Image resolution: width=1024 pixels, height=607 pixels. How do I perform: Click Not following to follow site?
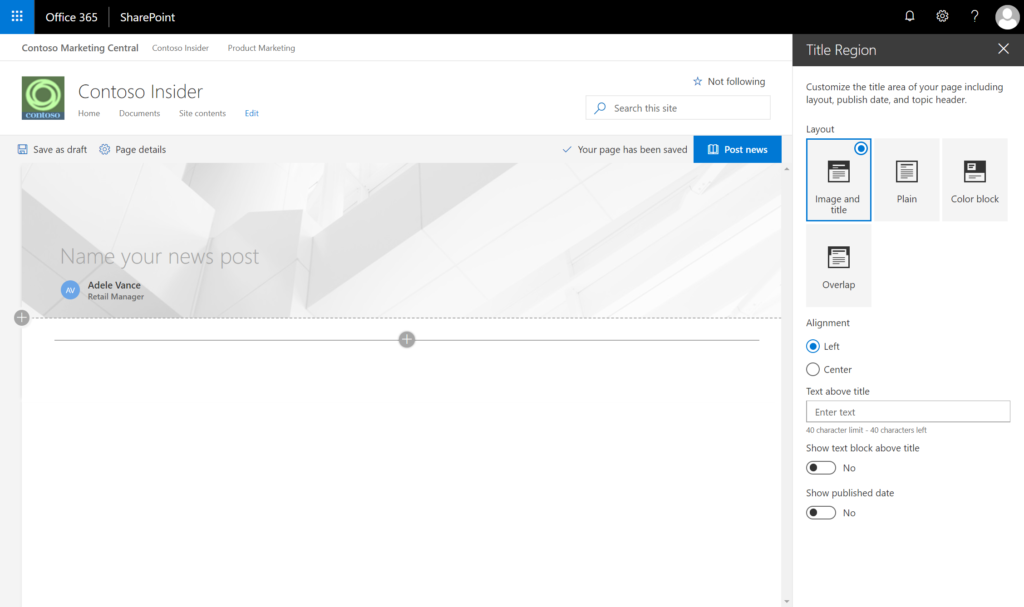tap(736, 81)
